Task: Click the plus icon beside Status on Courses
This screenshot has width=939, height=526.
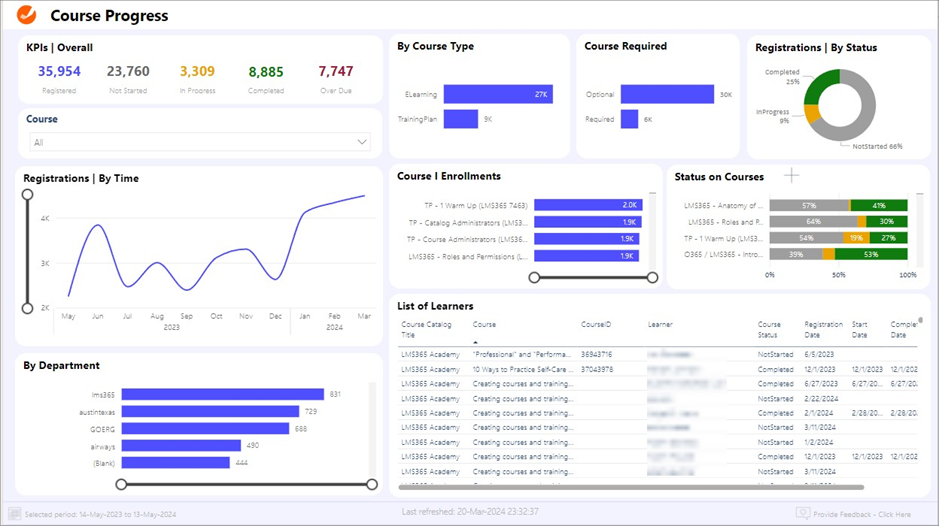Action: [791, 176]
